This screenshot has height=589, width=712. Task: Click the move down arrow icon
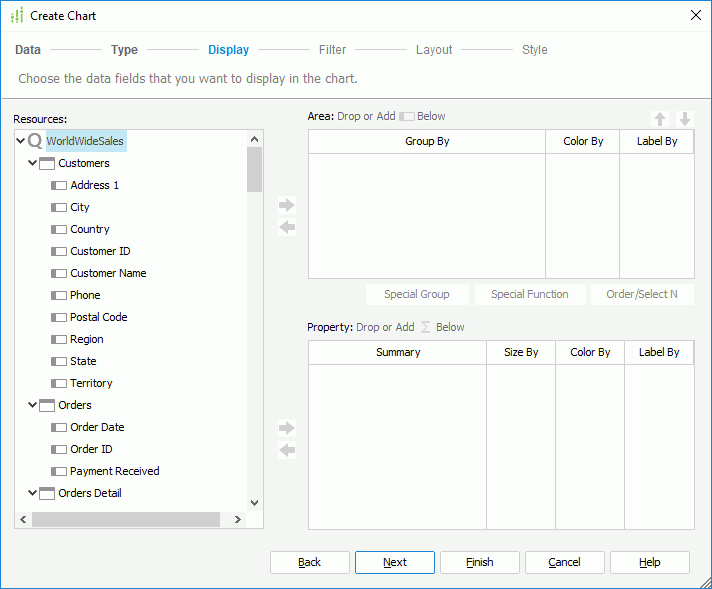click(x=685, y=119)
